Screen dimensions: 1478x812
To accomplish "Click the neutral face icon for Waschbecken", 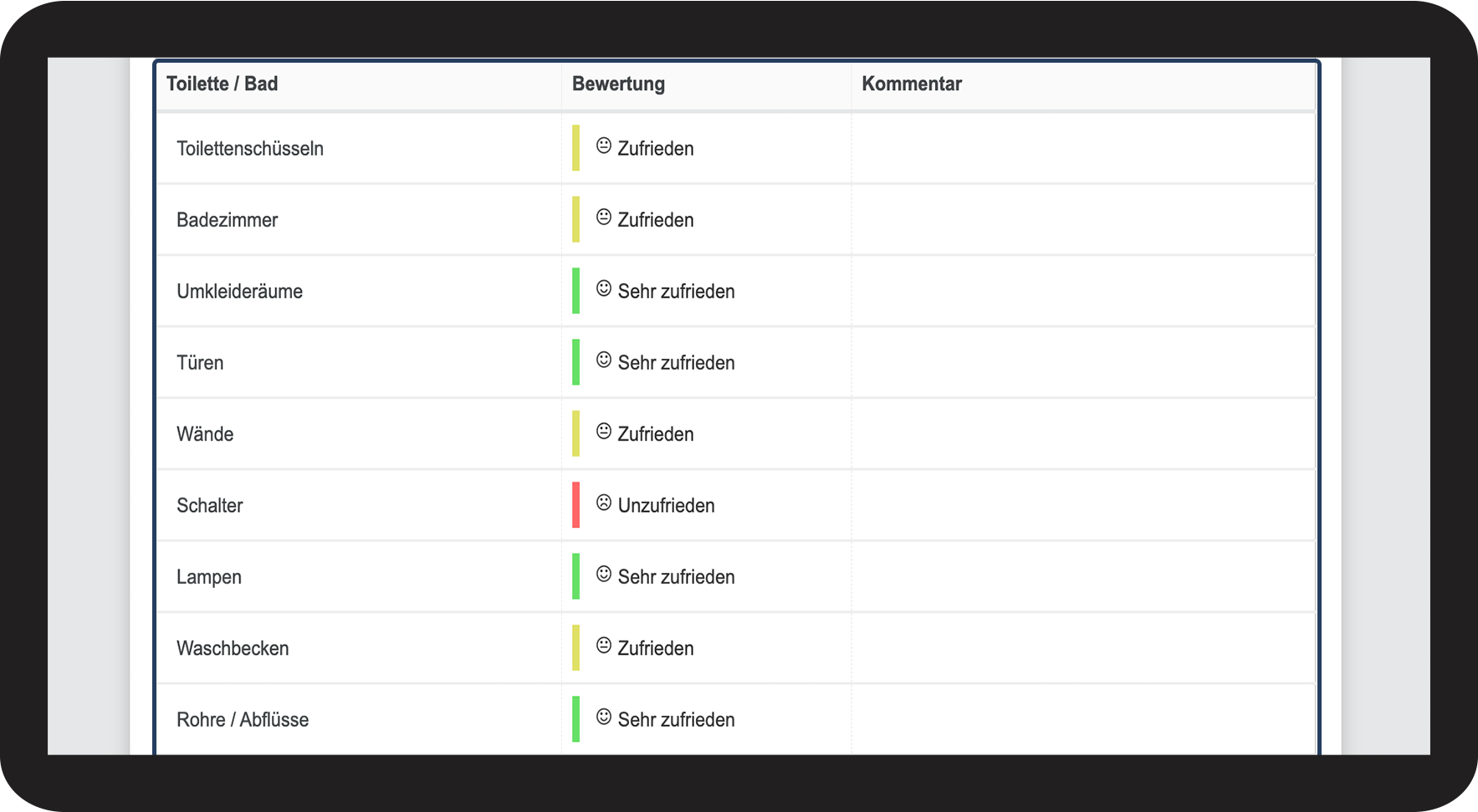I will point(604,646).
